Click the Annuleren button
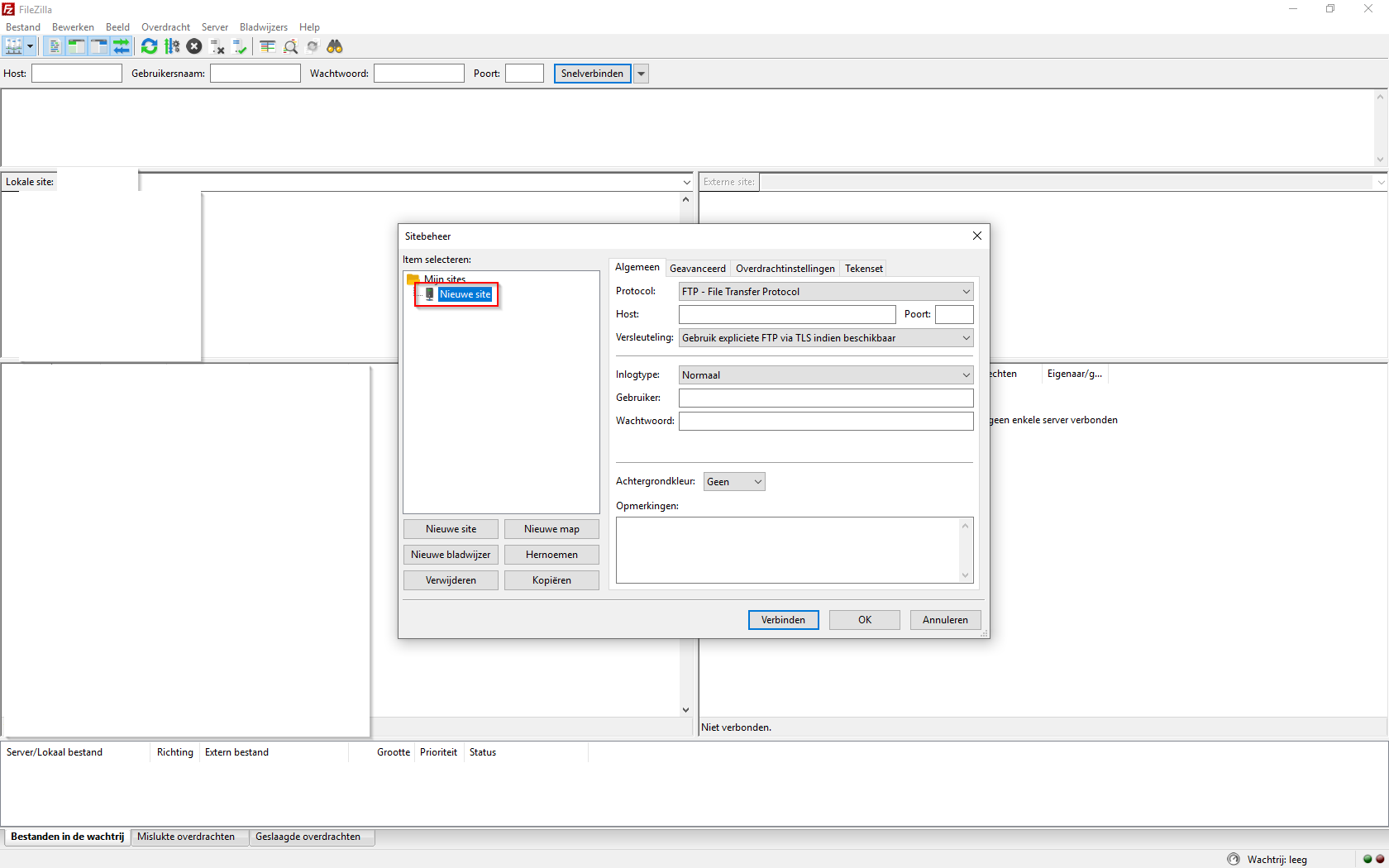 945,620
